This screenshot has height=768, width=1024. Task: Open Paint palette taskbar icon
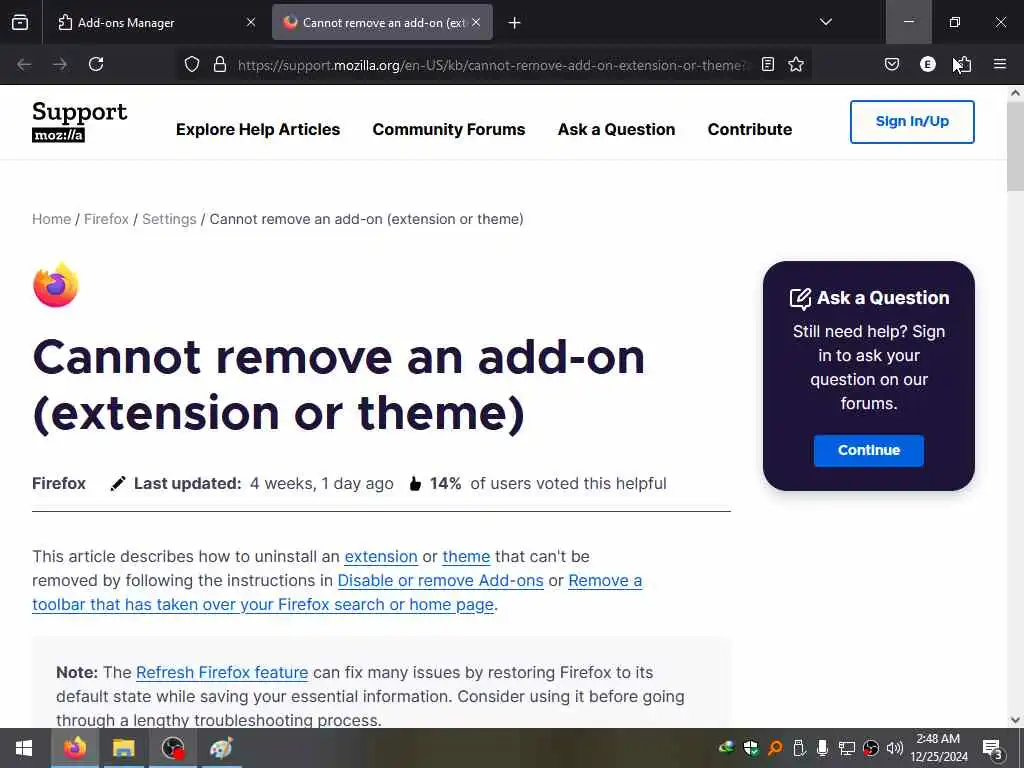pos(221,748)
